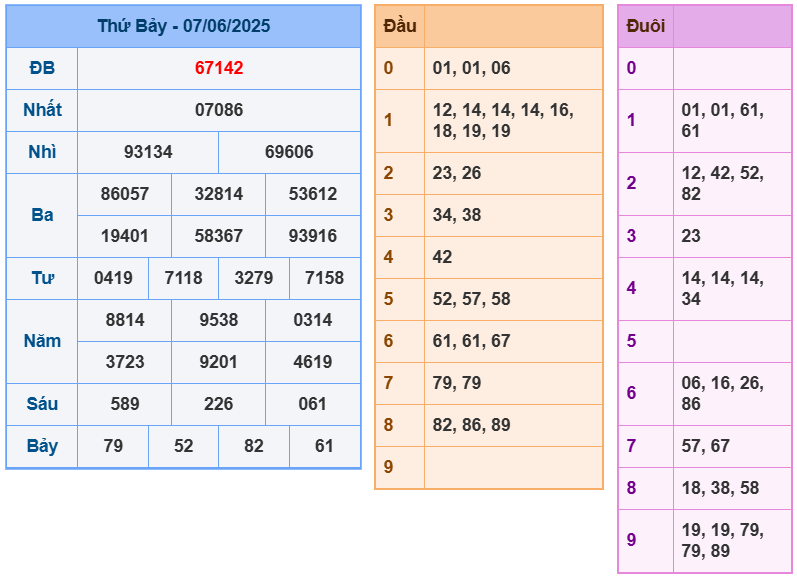
Task: Select seventh prize number 52
Action: tap(183, 446)
